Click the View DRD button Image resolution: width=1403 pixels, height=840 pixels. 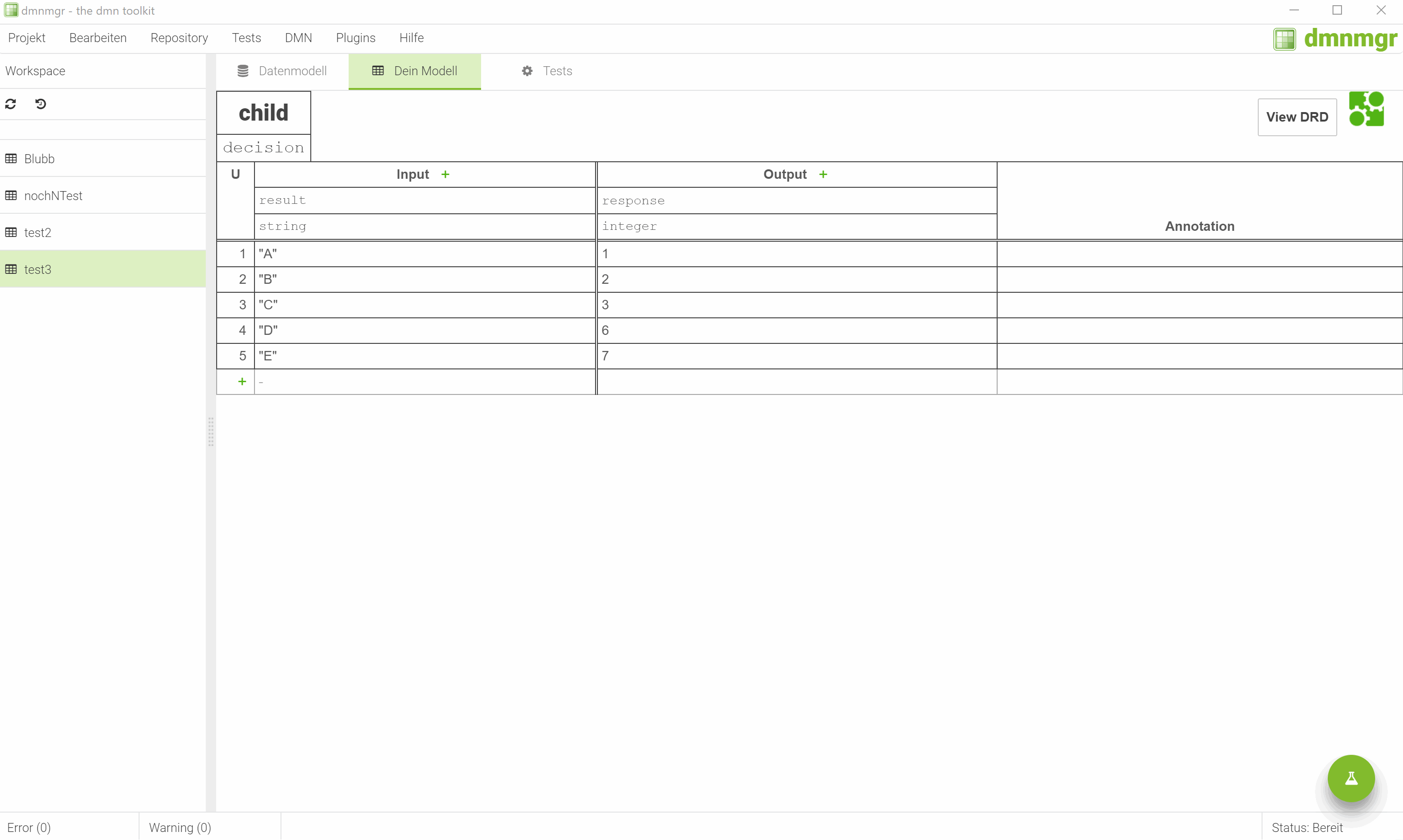coord(1297,117)
